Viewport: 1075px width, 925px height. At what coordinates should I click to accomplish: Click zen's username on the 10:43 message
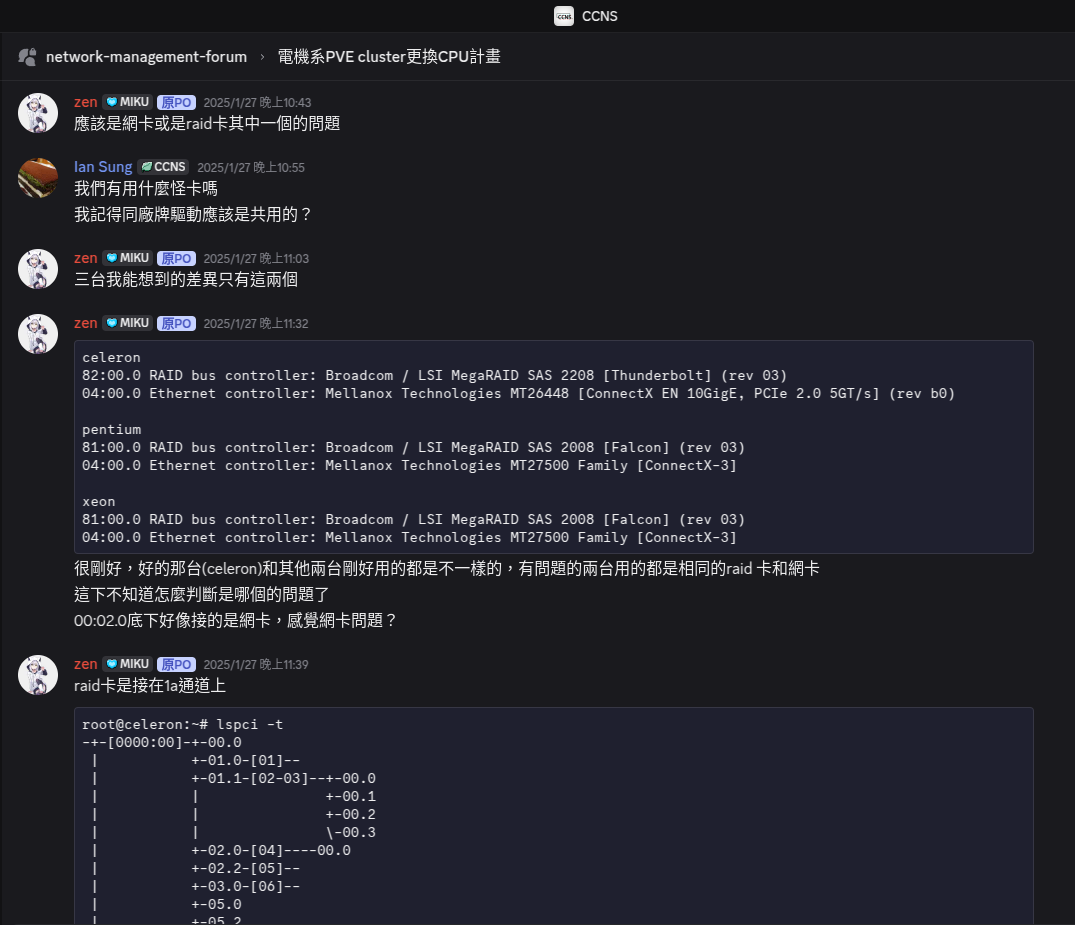(86, 102)
